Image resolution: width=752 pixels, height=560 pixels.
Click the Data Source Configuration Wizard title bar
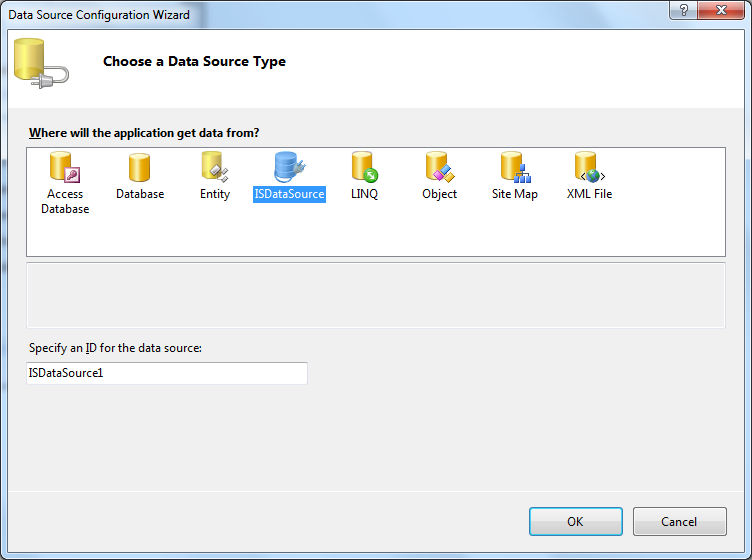[x=300, y=14]
